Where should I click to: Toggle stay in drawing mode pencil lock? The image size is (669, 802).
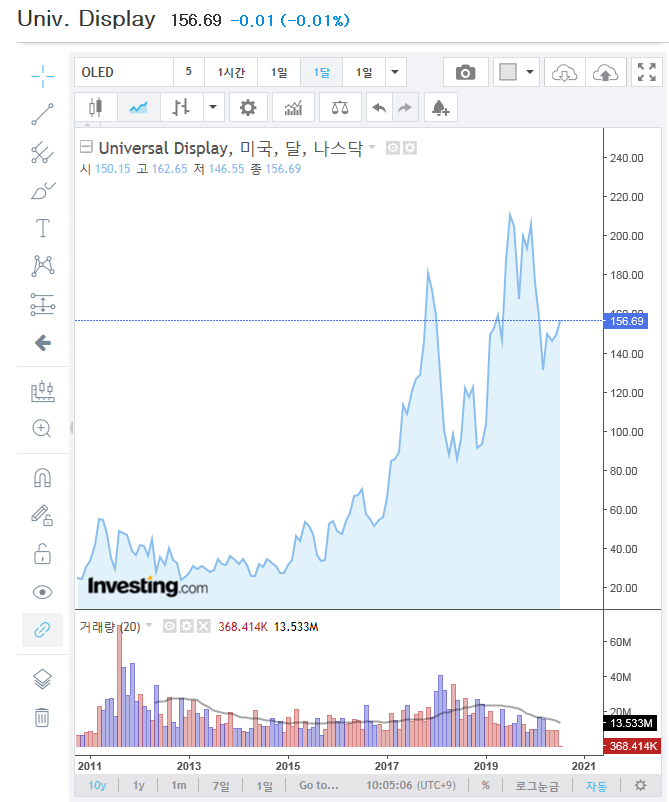coord(42,516)
